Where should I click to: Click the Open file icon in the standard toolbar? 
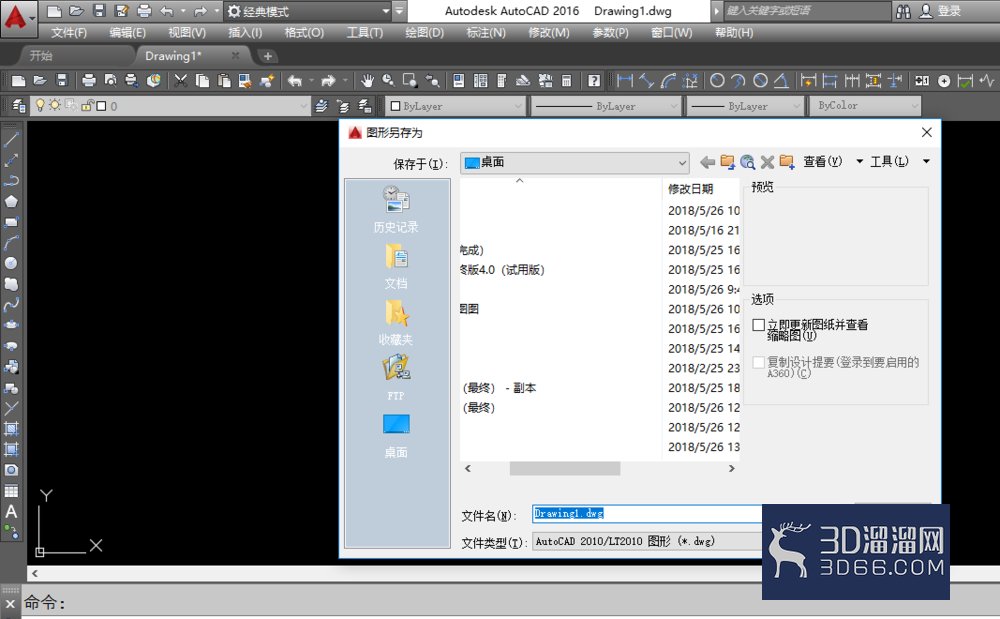pyautogui.click(x=40, y=81)
